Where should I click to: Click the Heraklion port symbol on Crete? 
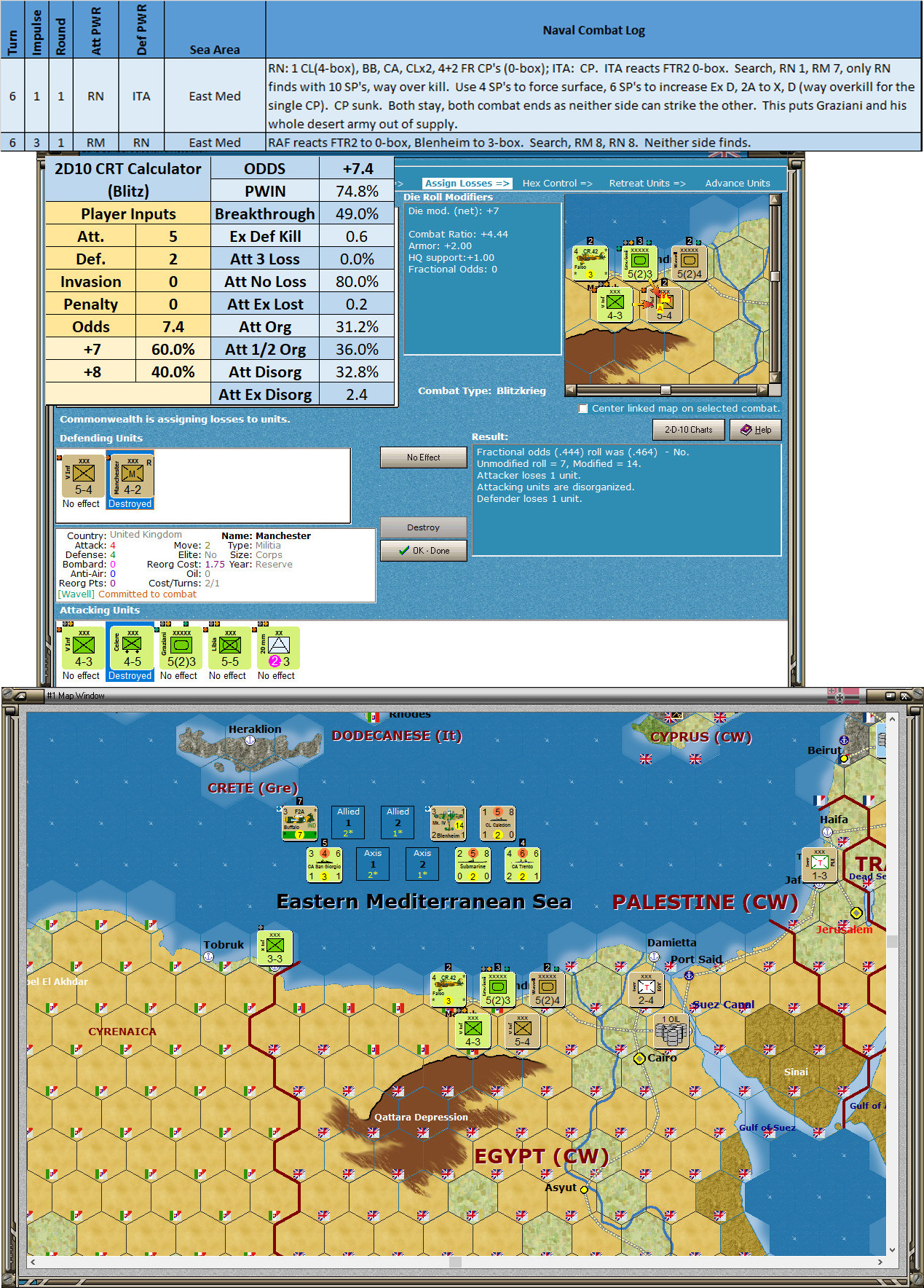click(250, 740)
